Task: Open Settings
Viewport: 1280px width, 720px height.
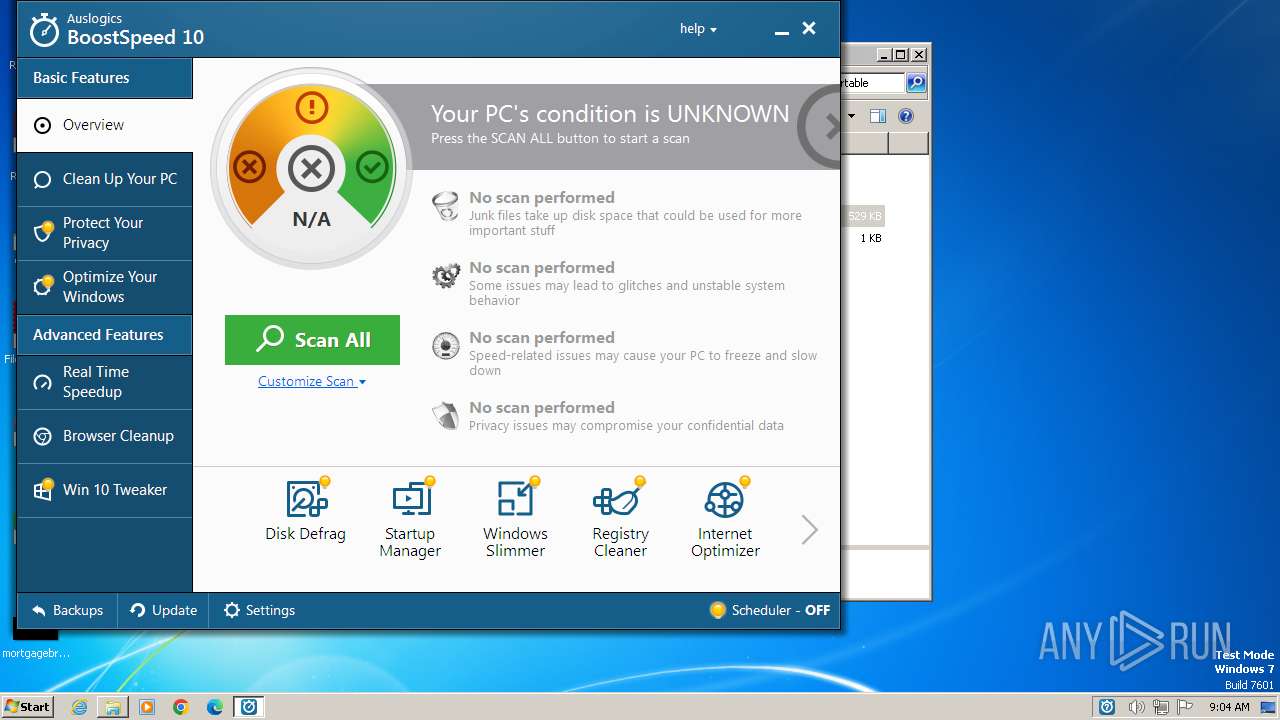Action: [259, 610]
